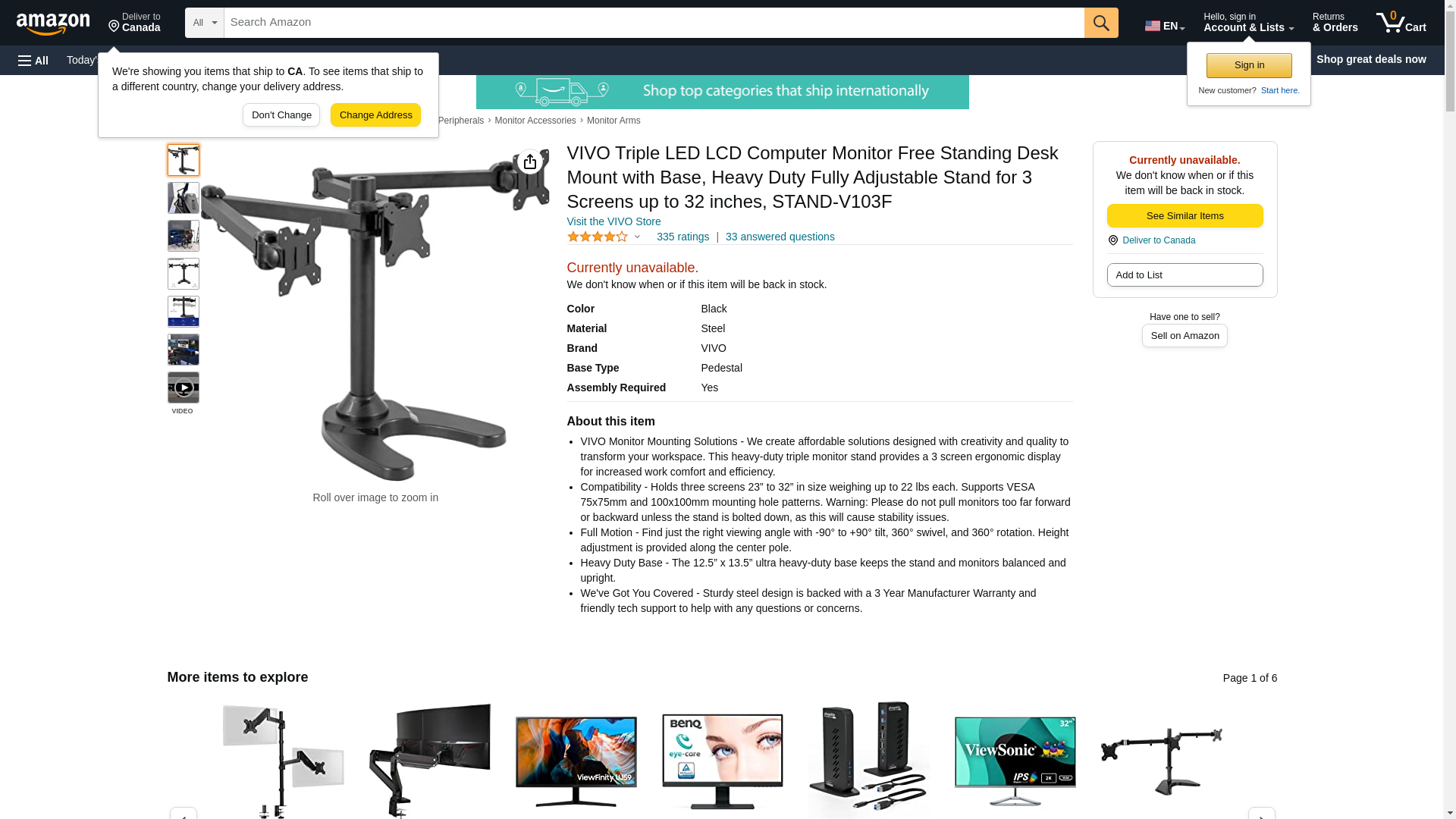
Task: Open the Visit the VIVO Store link
Action: (613, 221)
